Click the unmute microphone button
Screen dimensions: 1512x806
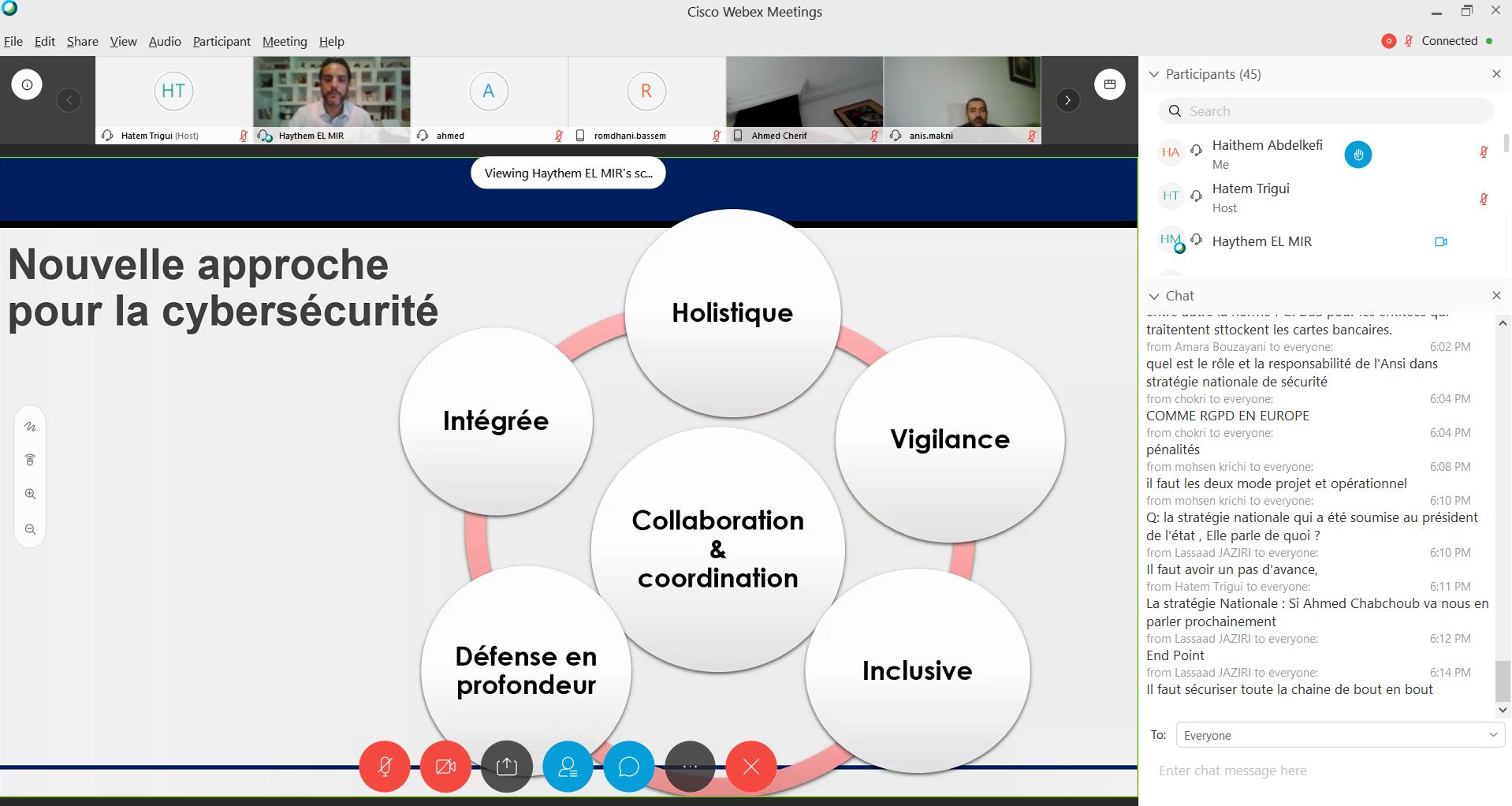pos(385,766)
